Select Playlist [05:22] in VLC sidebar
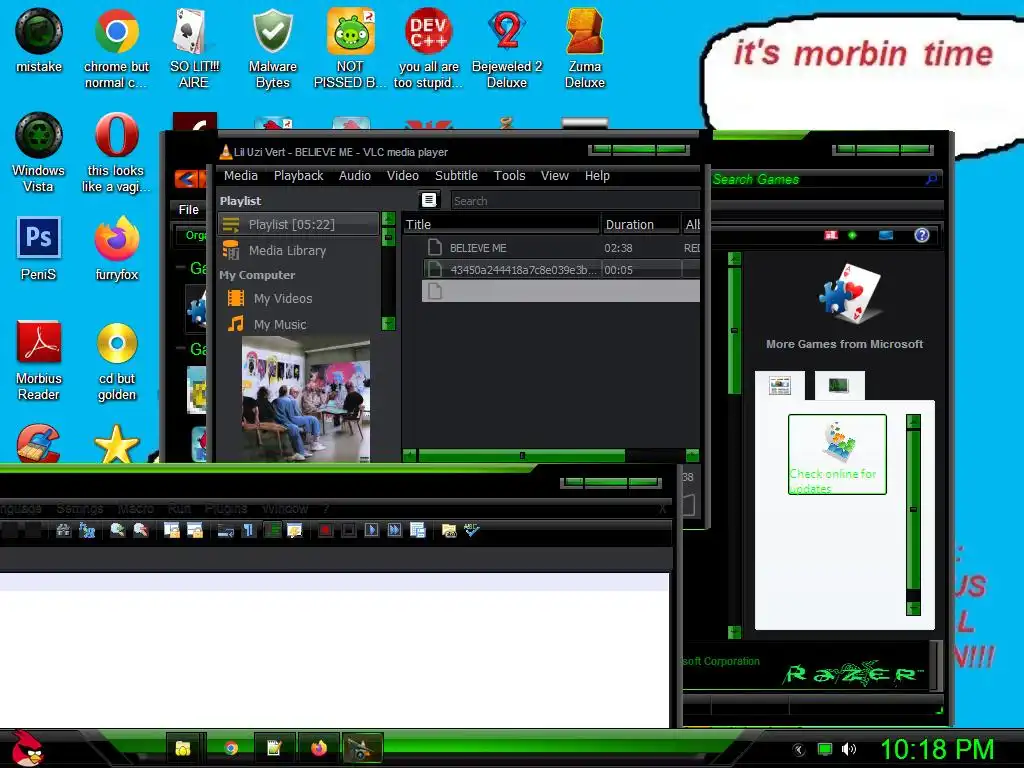The height and width of the screenshot is (768, 1024). point(298,224)
